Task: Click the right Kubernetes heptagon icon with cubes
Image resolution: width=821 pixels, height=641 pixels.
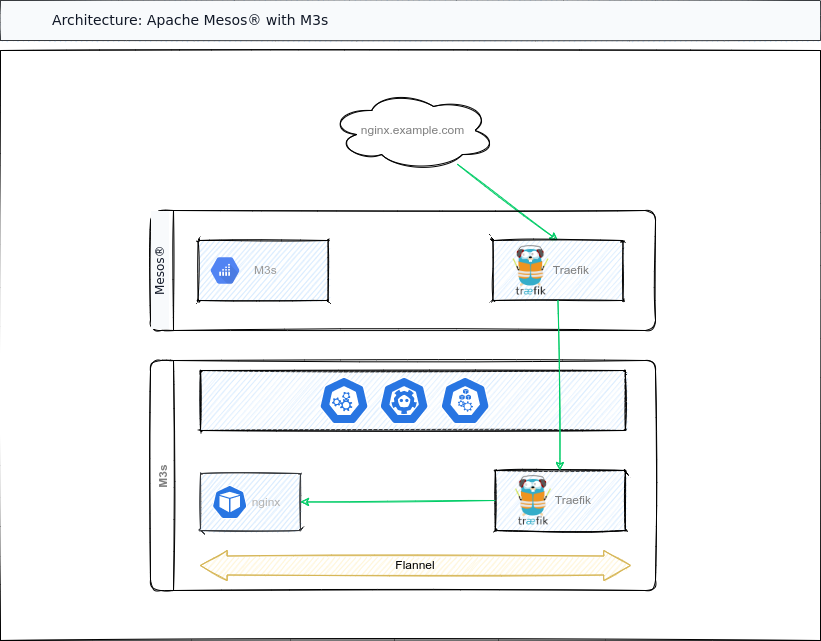Action: pos(465,401)
